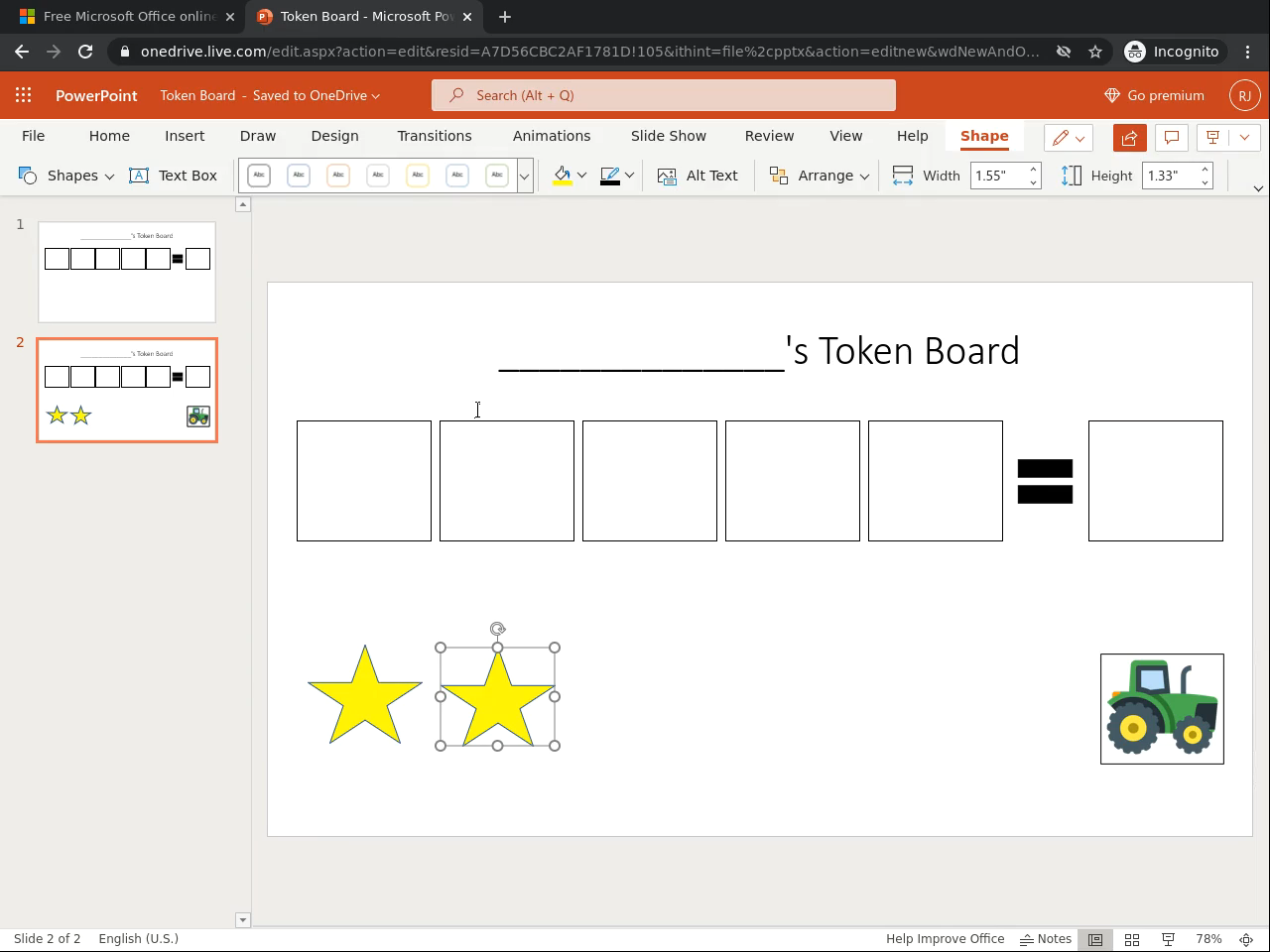Apply the yellow Shape Fill color
Screen dimensions: 1270x952
point(563,176)
